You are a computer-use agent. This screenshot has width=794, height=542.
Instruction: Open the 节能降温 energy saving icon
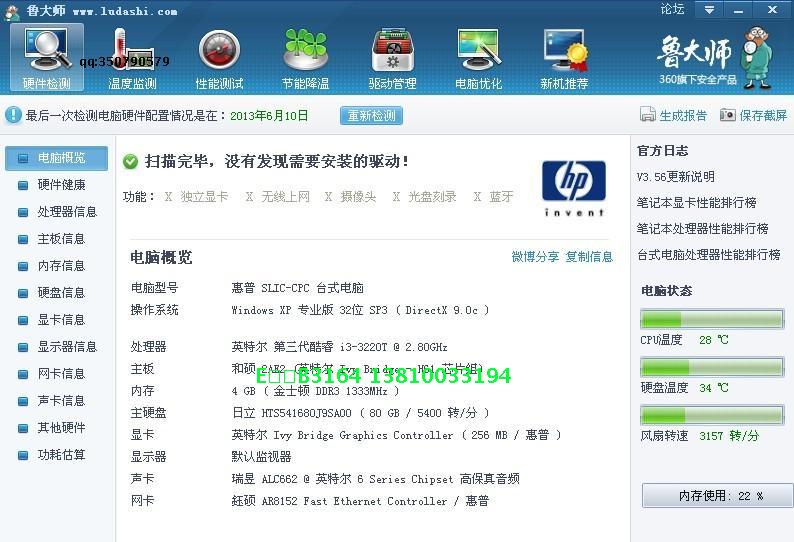point(305,57)
